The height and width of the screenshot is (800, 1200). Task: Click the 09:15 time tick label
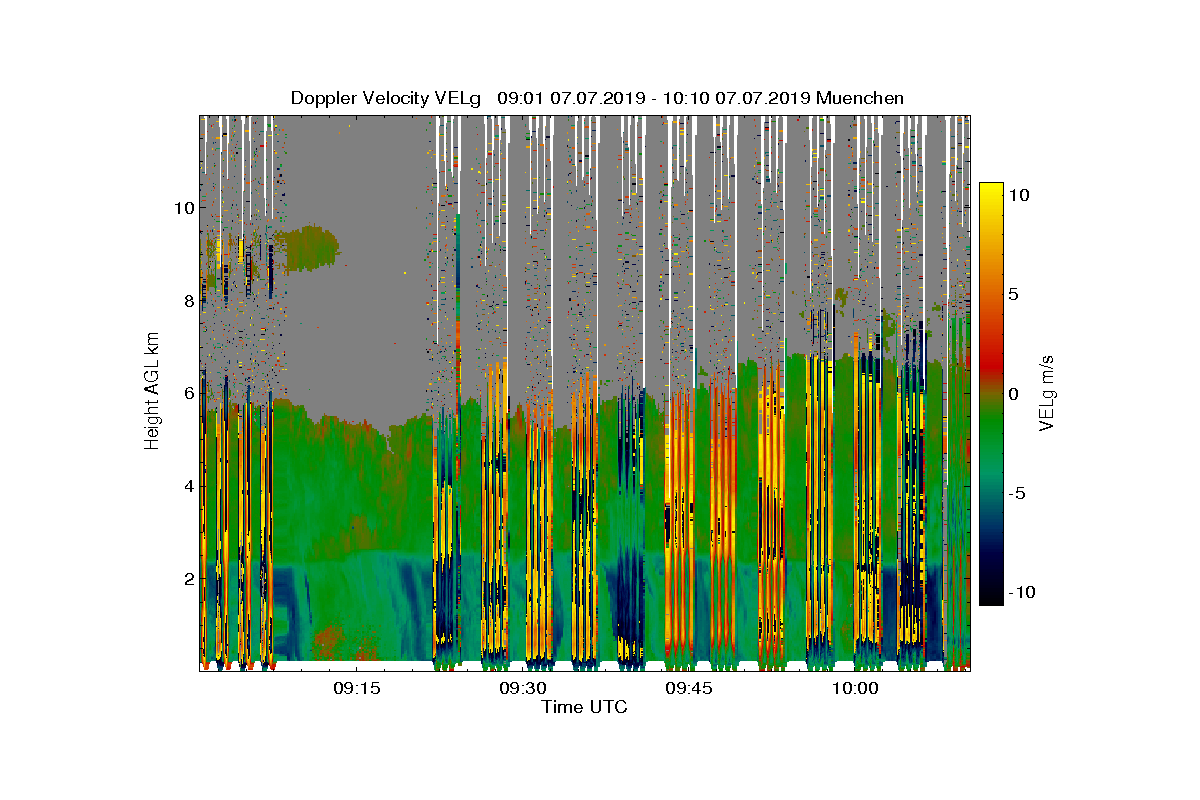[x=356, y=688]
